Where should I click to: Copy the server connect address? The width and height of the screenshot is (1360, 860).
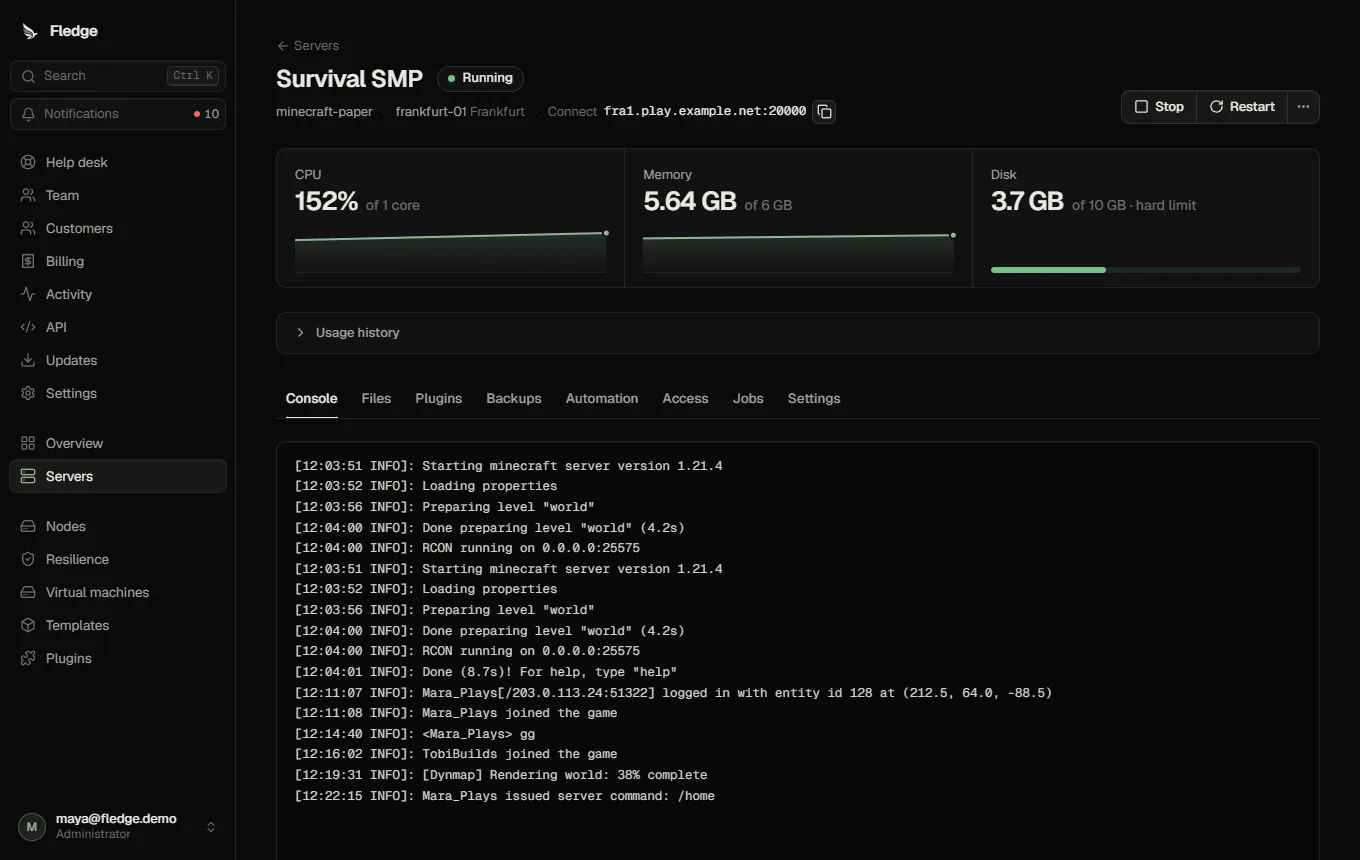point(824,112)
